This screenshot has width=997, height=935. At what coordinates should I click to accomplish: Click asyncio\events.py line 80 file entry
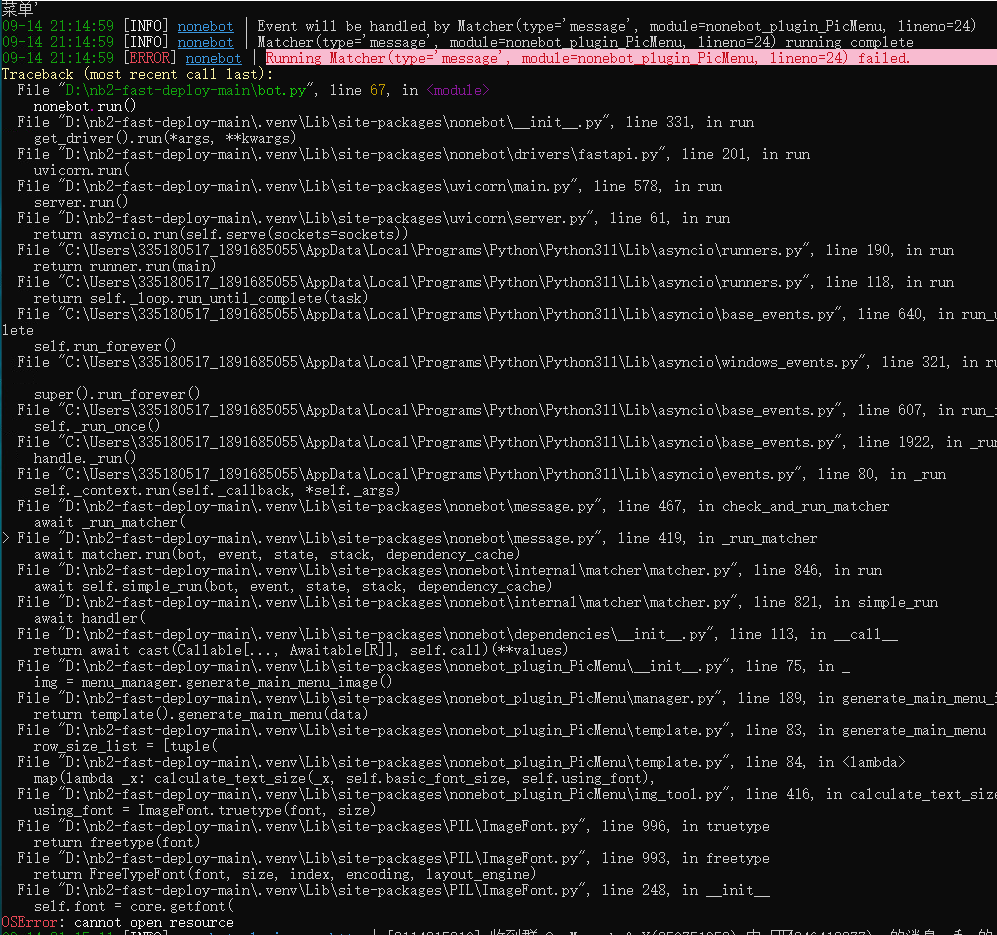[481, 474]
